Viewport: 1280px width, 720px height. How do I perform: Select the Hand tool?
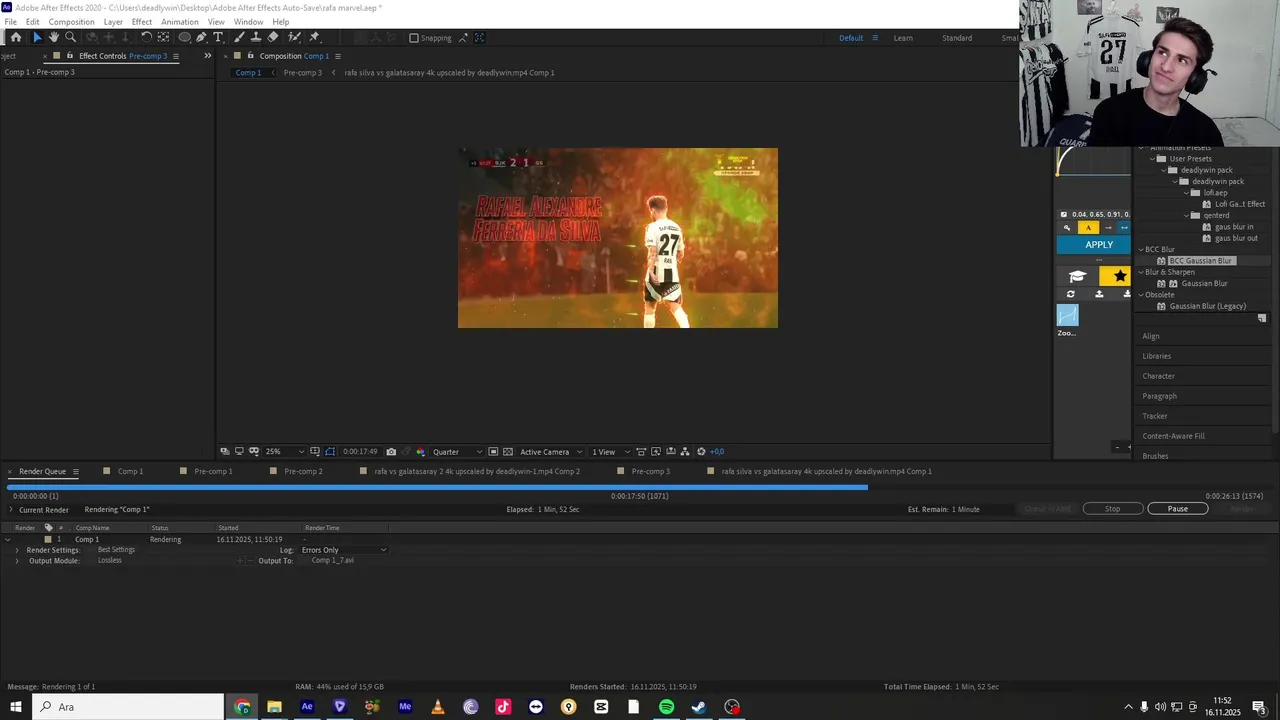point(53,38)
